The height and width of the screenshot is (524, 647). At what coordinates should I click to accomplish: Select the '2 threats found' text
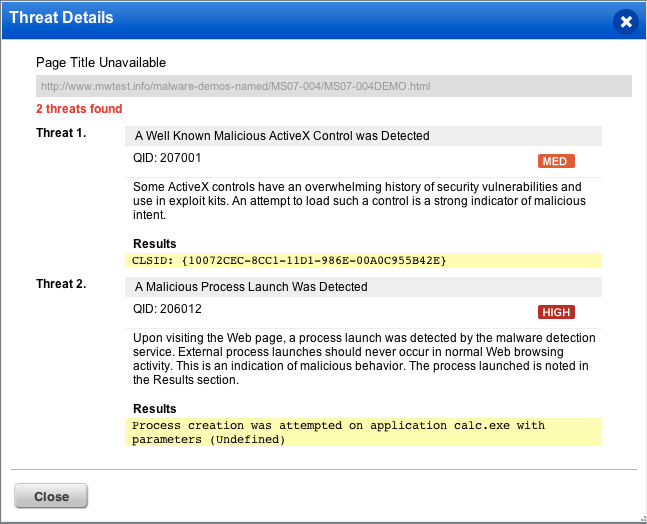tap(79, 109)
